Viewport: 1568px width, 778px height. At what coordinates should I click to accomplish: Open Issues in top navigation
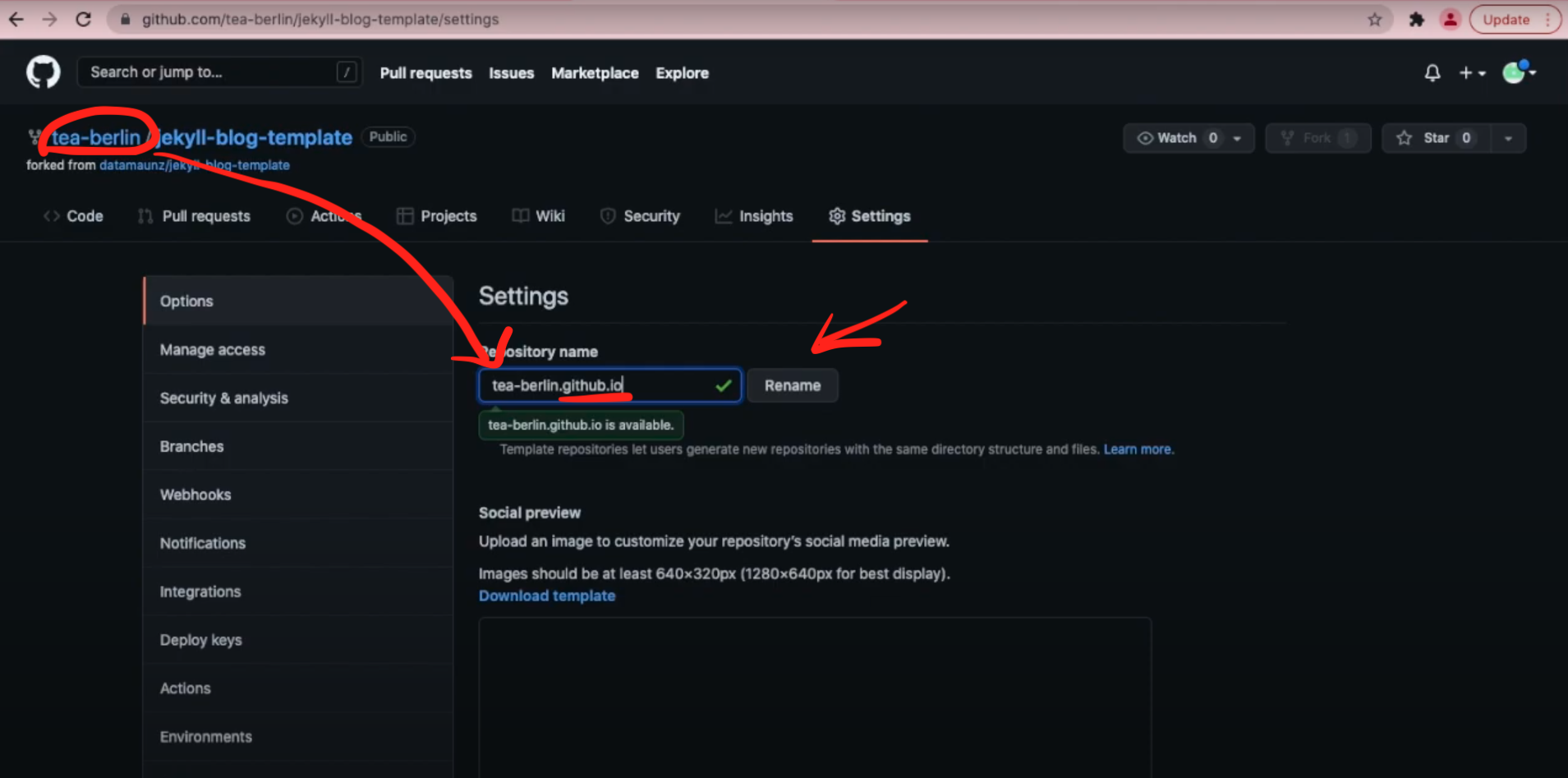point(511,73)
